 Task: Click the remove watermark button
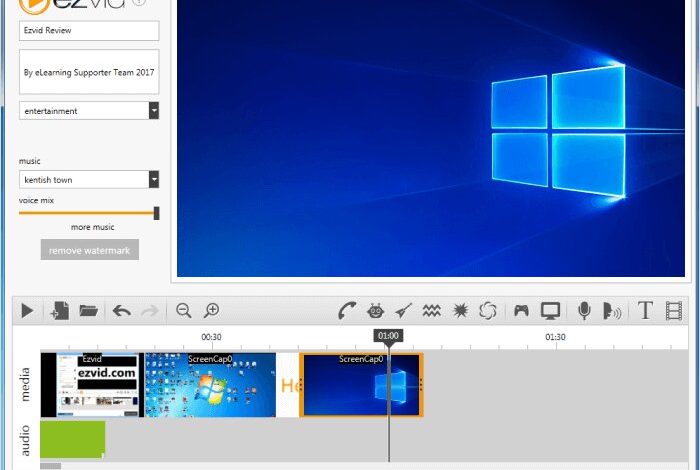[89, 250]
